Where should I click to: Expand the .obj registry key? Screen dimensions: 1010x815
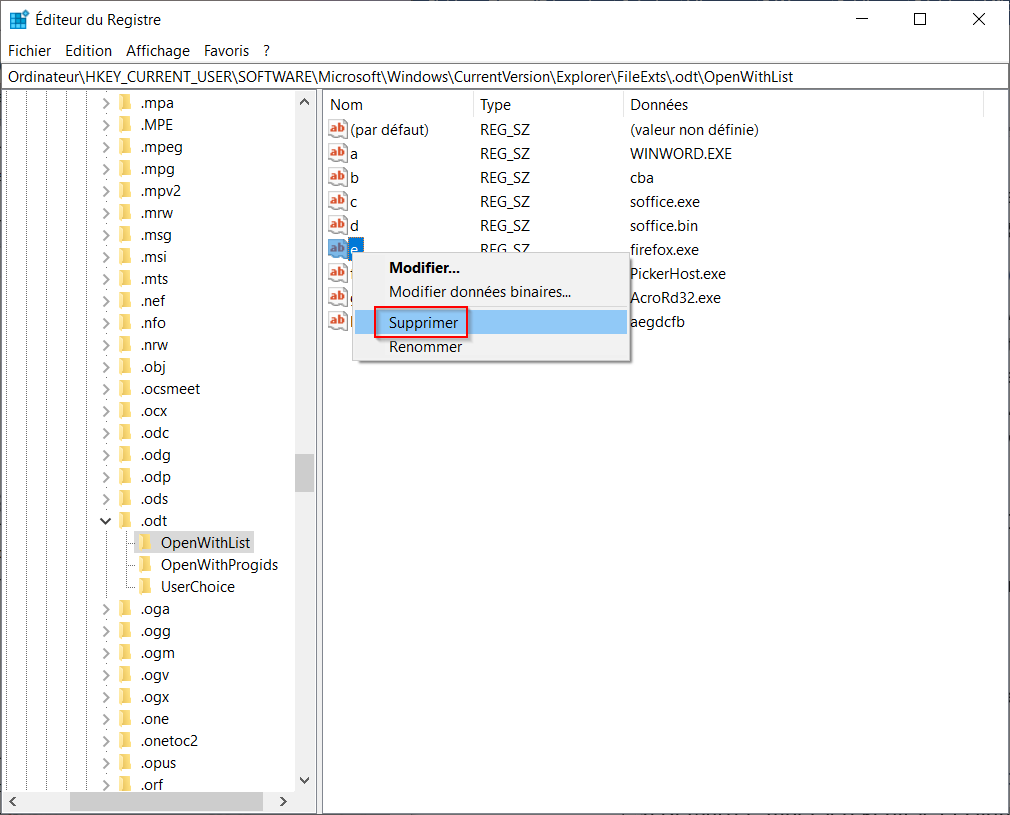pyautogui.click(x=106, y=367)
